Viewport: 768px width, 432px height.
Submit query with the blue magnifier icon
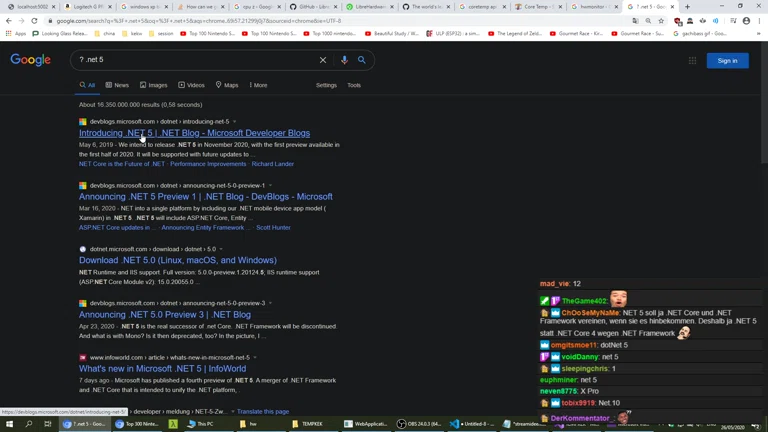tap(361, 60)
